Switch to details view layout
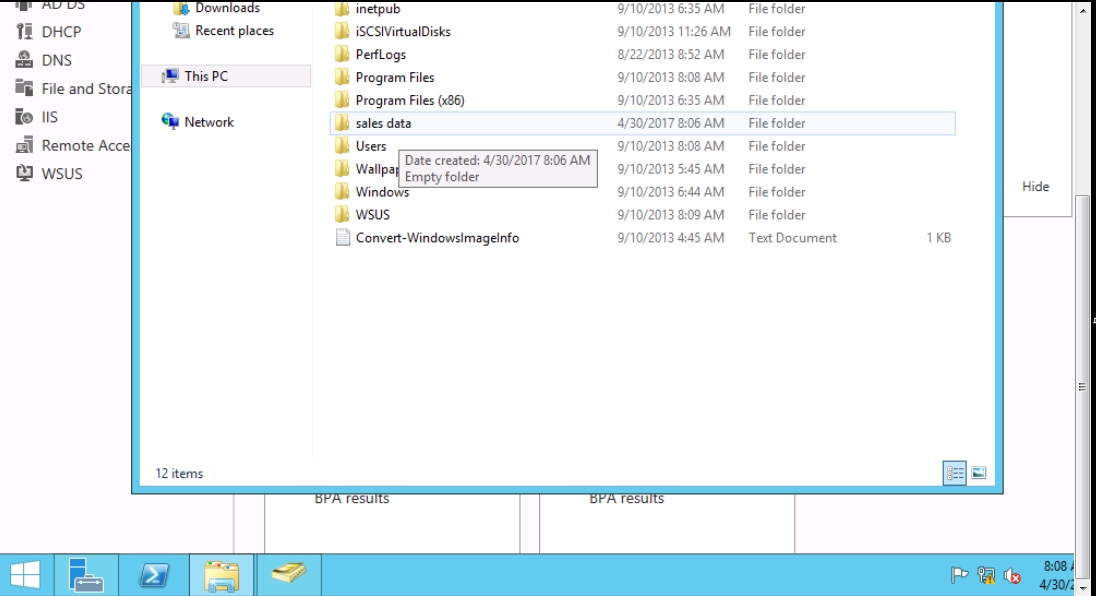 click(955, 474)
